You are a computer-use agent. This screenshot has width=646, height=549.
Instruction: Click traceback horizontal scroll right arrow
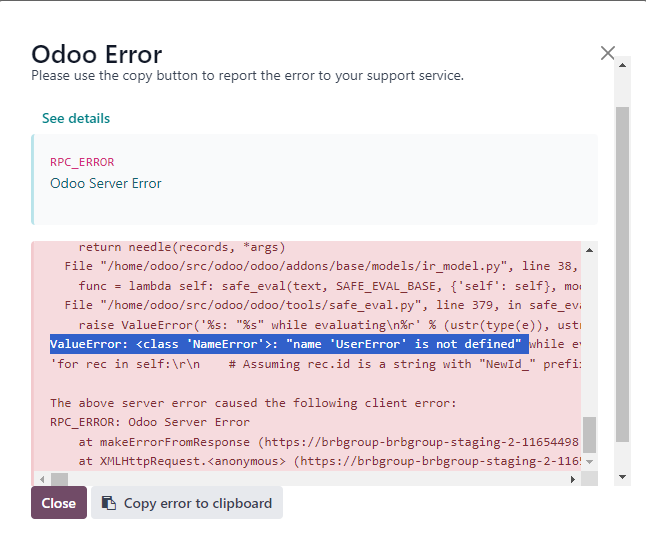pyautogui.click(x=573, y=479)
